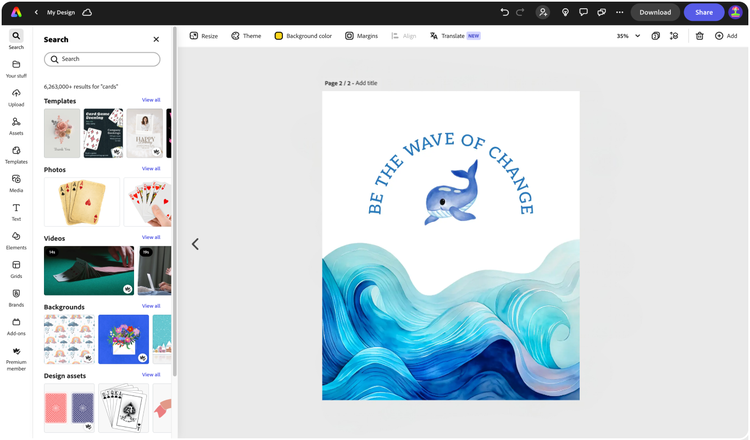Open the Translate option

(x=454, y=36)
